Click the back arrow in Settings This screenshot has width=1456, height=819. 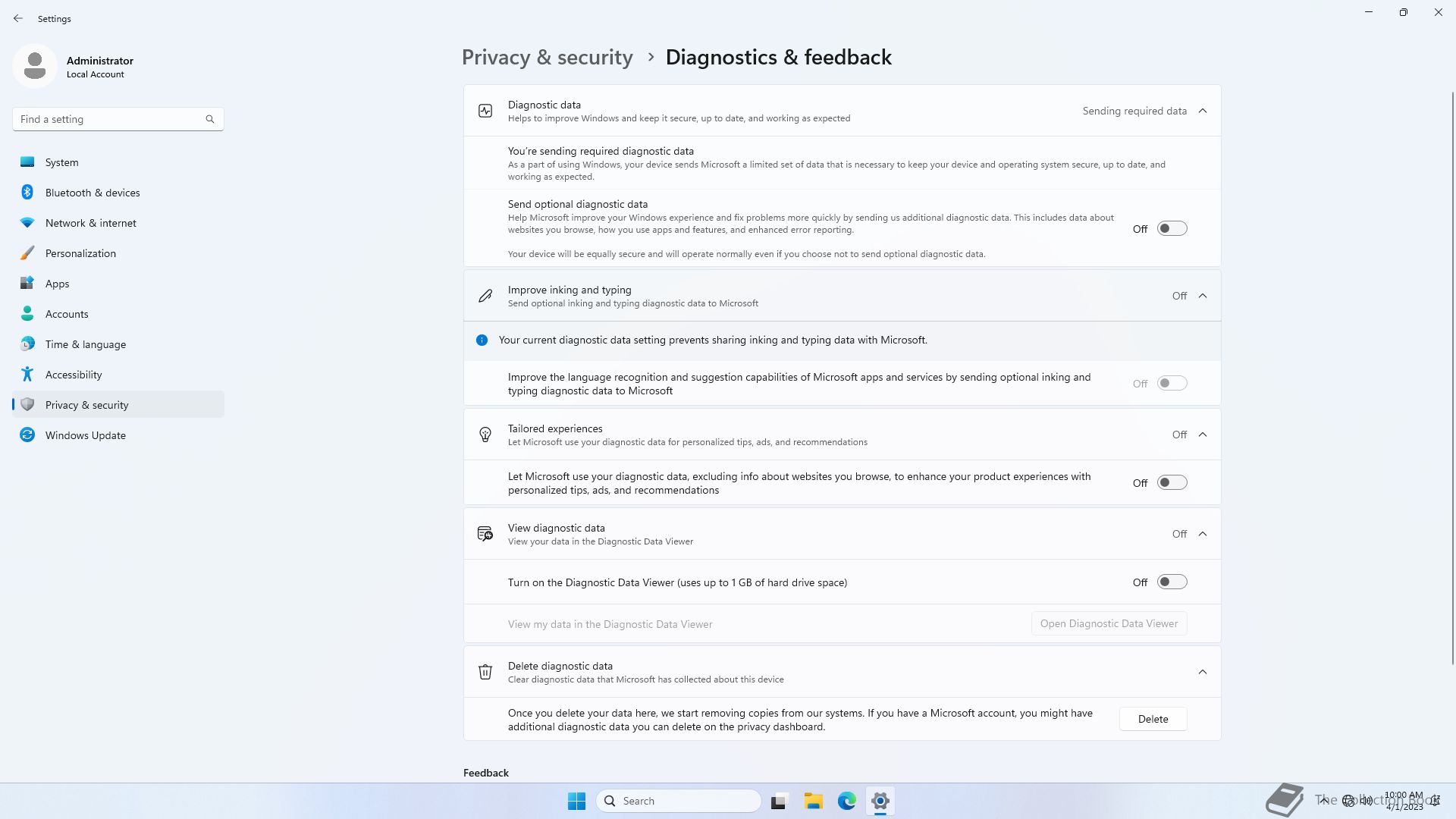click(18, 18)
